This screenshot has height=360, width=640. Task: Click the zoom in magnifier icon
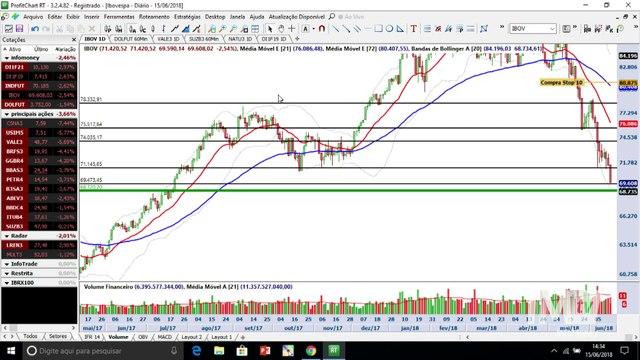coord(222,29)
